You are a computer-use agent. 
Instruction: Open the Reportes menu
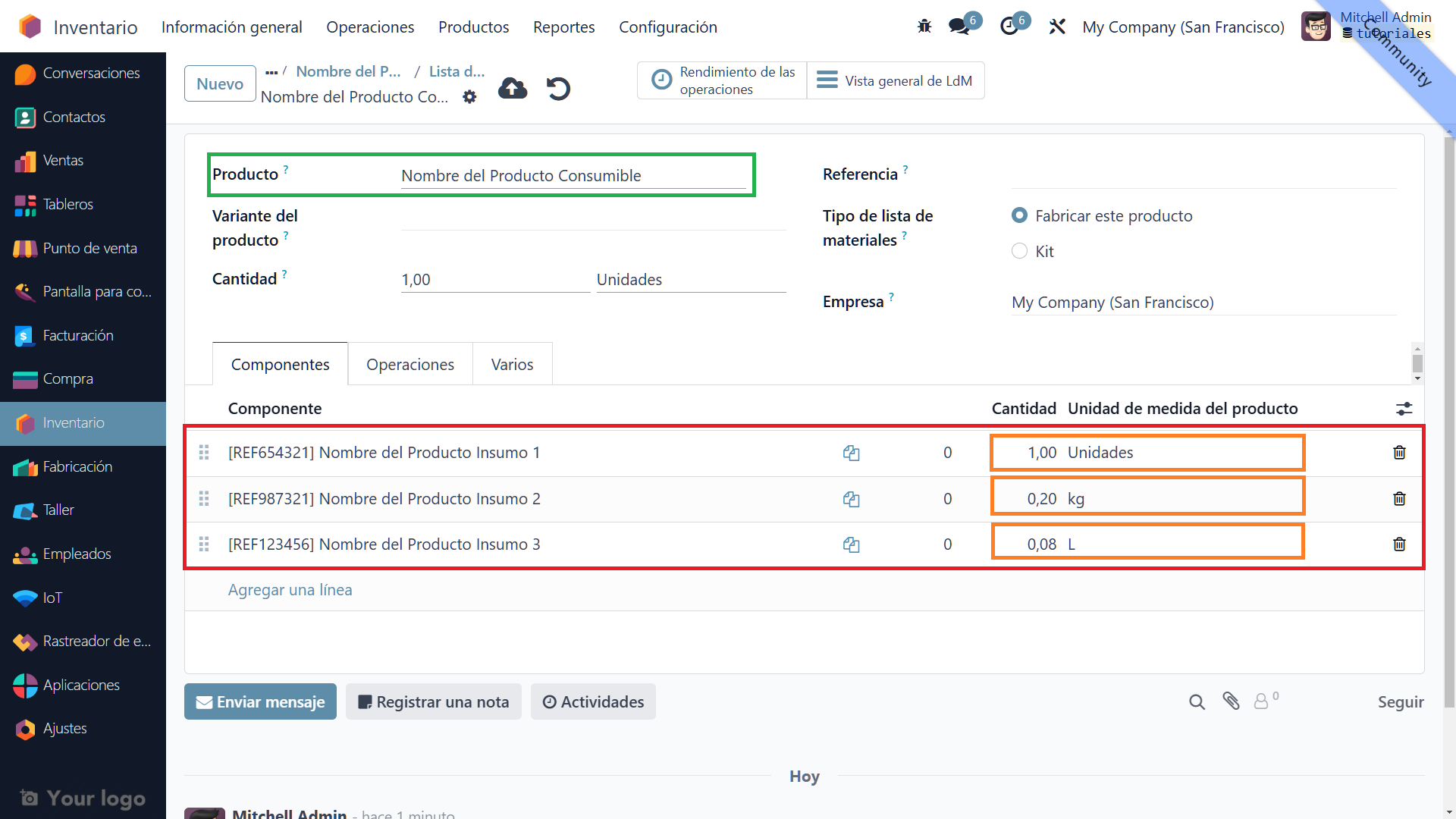[x=563, y=27]
